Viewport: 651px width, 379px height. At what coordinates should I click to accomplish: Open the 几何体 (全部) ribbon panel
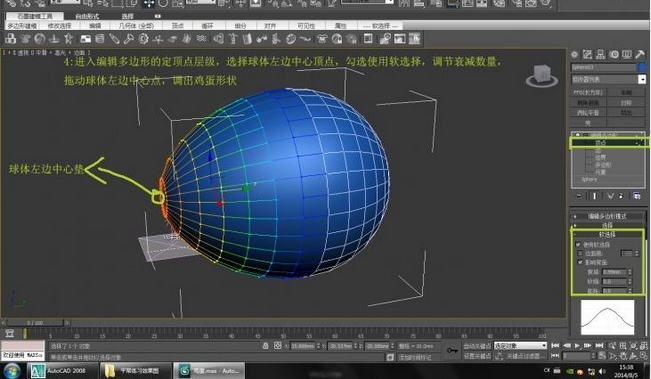click(x=136, y=26)
